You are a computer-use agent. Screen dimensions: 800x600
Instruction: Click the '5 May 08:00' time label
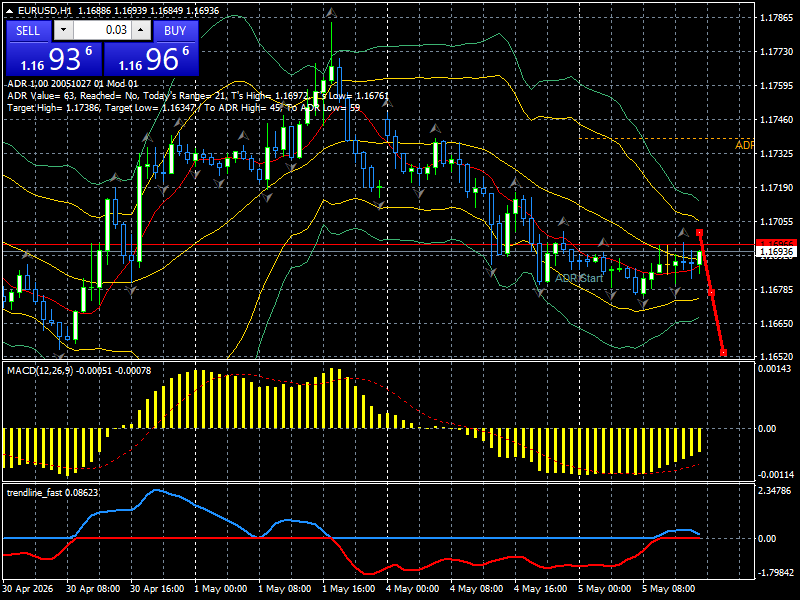coord(668,589)
